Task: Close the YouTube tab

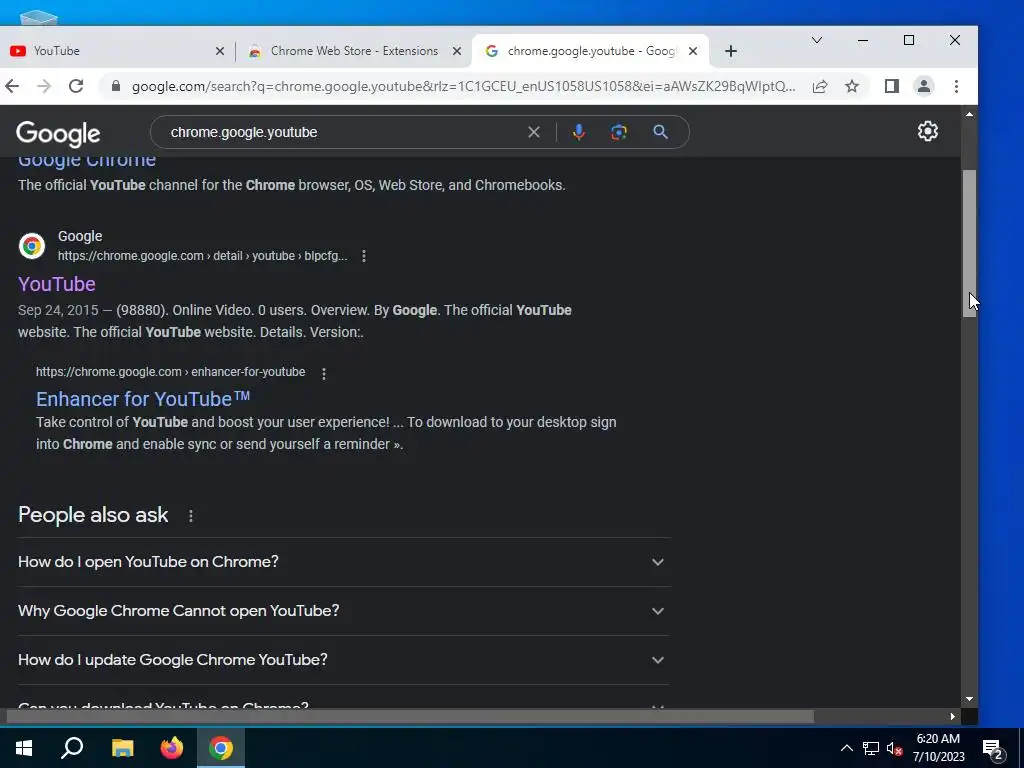Action: point(220,51)
